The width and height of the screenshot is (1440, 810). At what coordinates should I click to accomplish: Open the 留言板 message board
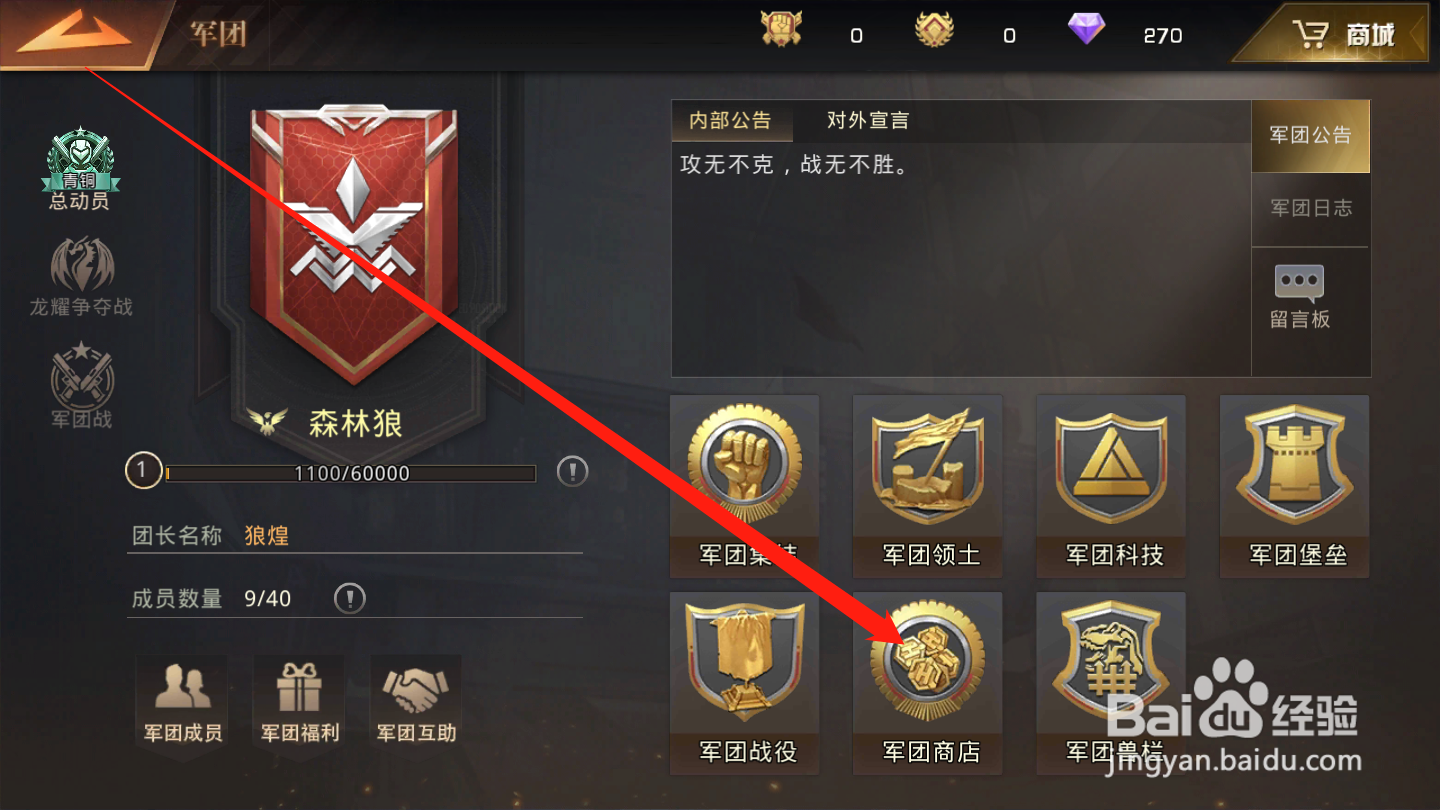1300,298
